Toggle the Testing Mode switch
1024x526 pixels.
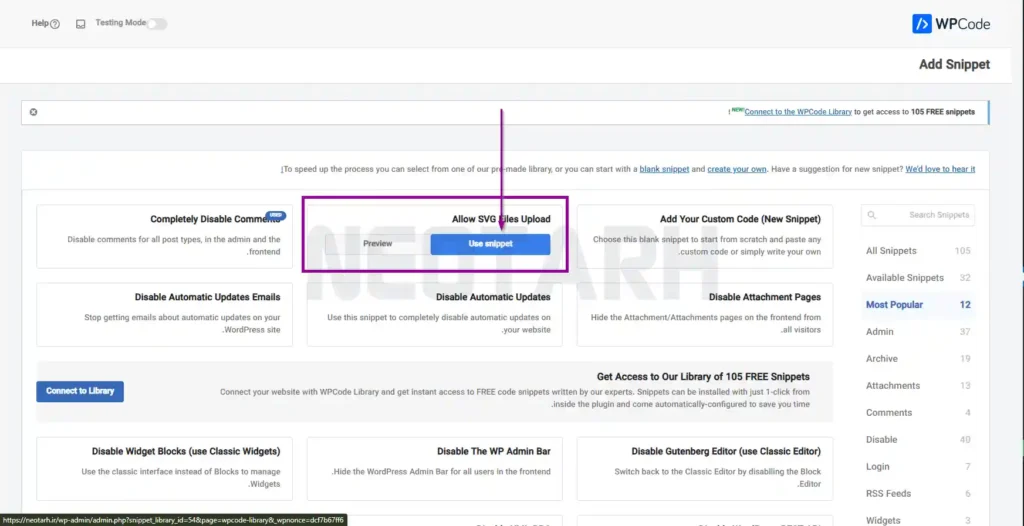coord(157,24)
